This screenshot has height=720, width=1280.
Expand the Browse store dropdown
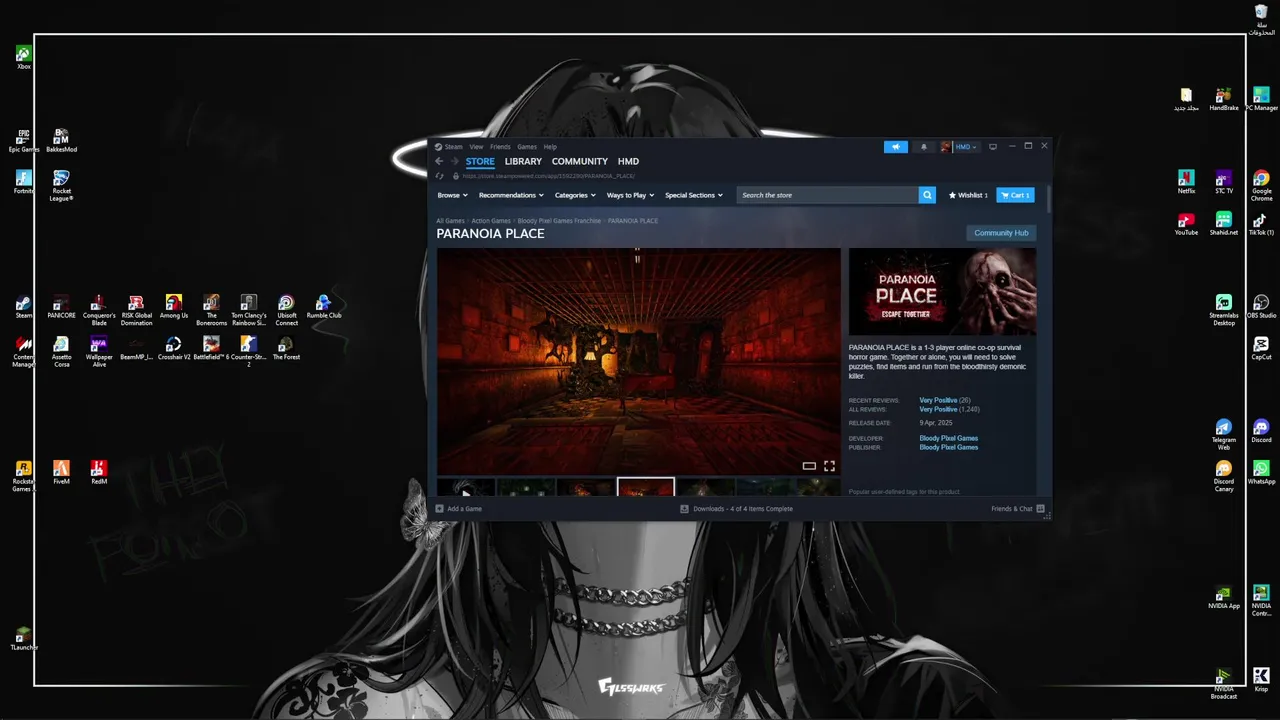452,195
